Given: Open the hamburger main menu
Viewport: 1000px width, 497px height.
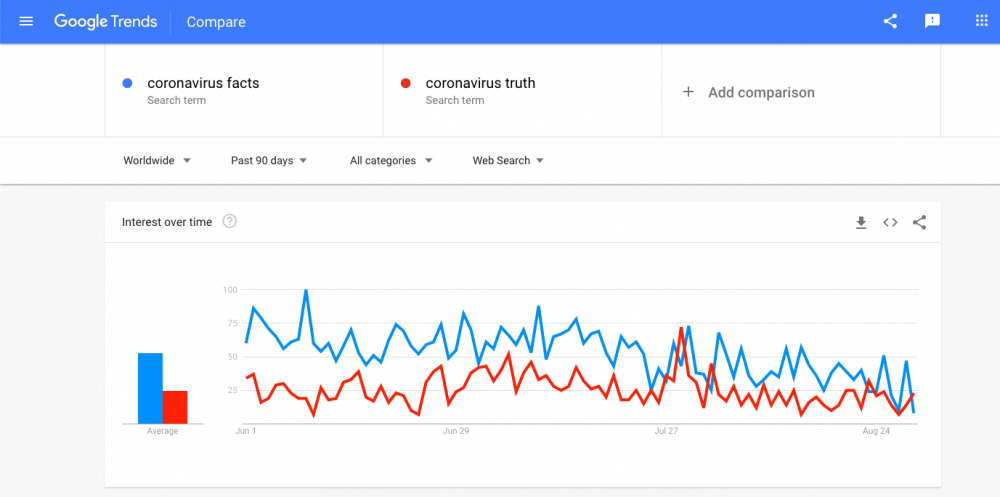Looking at the screenshot, I should [26, 22].
